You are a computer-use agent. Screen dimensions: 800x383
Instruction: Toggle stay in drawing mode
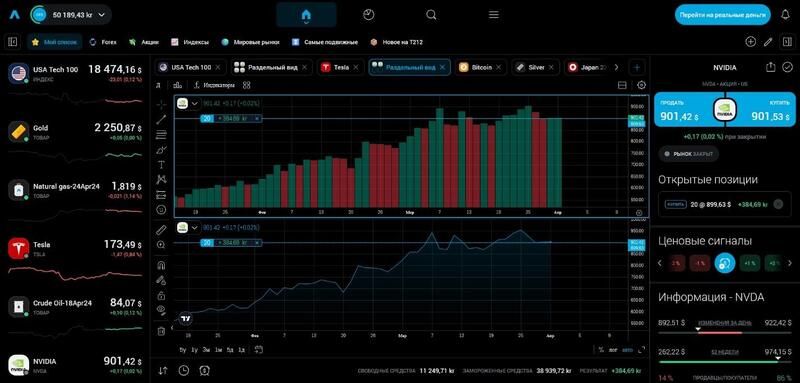(x=161, y=279)
